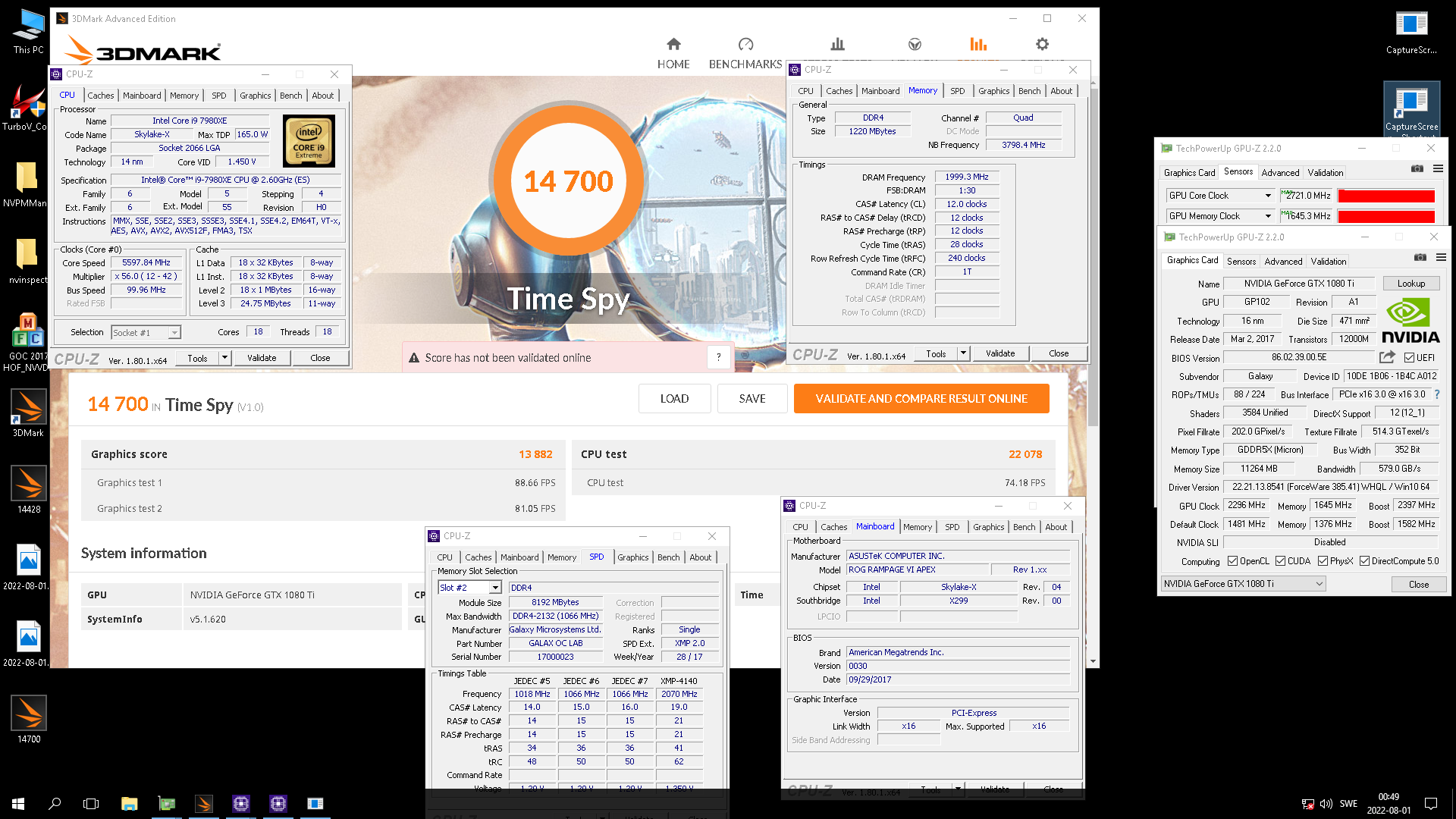The image size is (1456, 819).
Task: Switch to Validation tab in front GPU-Z
Action: (1329, 262)
